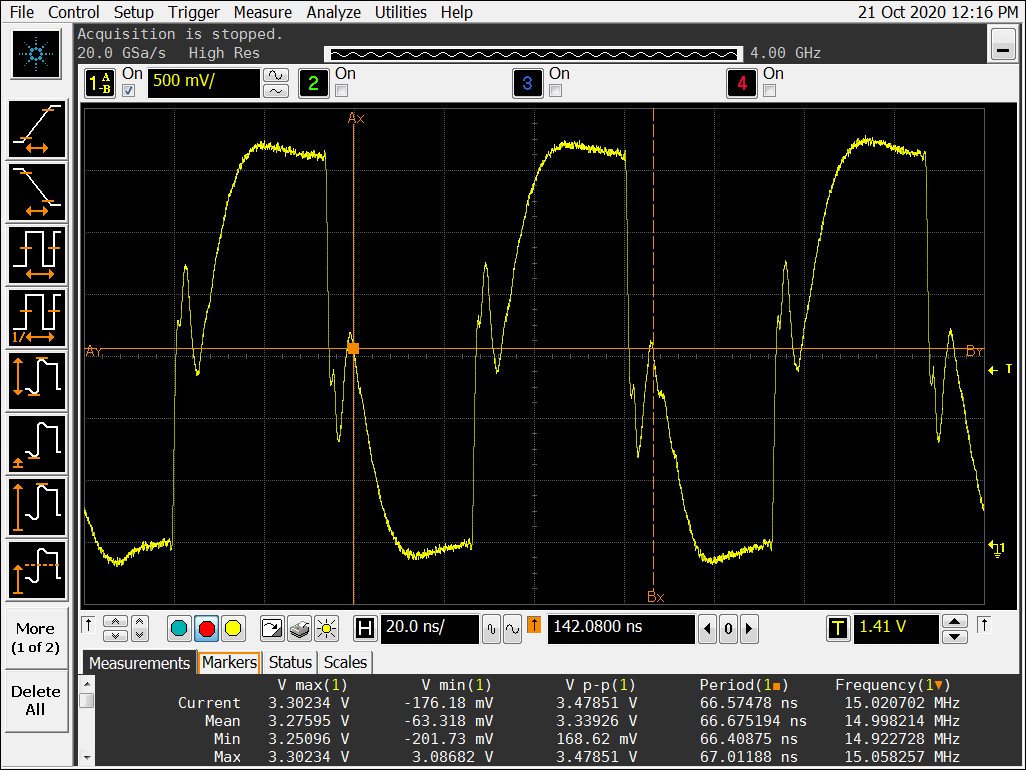This screenshot has width=1026, height=770.
Task: Open the Help menu
Action: click(x=456, y=12)
